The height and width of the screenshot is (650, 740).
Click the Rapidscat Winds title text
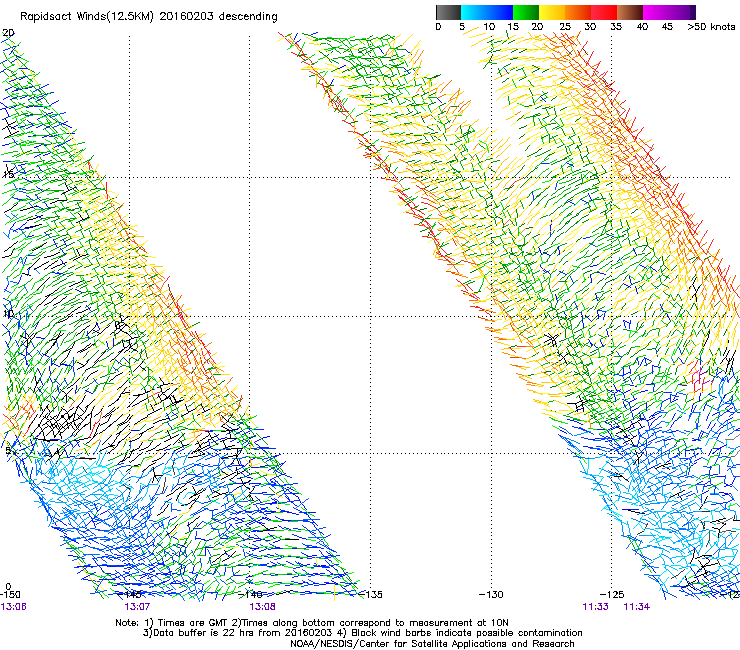pos(149,17)
